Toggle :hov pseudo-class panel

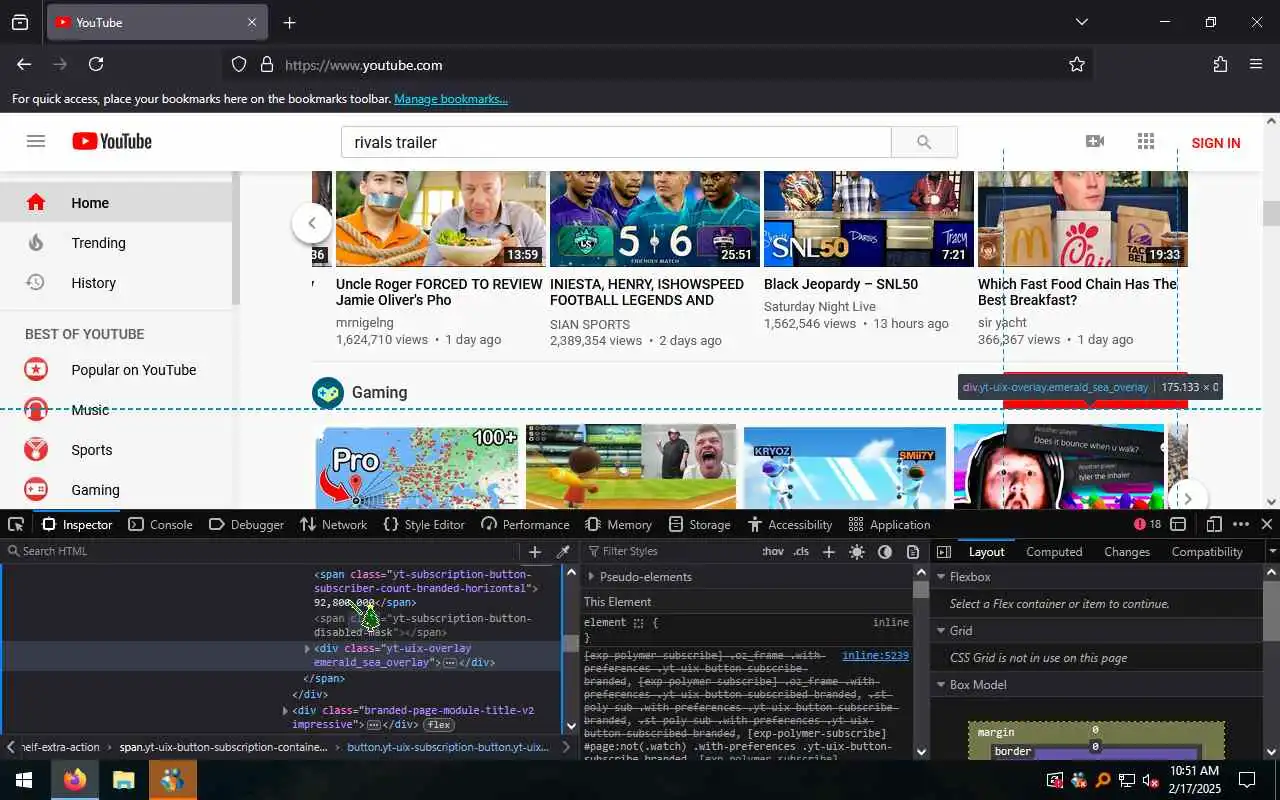tap(773, 552)
